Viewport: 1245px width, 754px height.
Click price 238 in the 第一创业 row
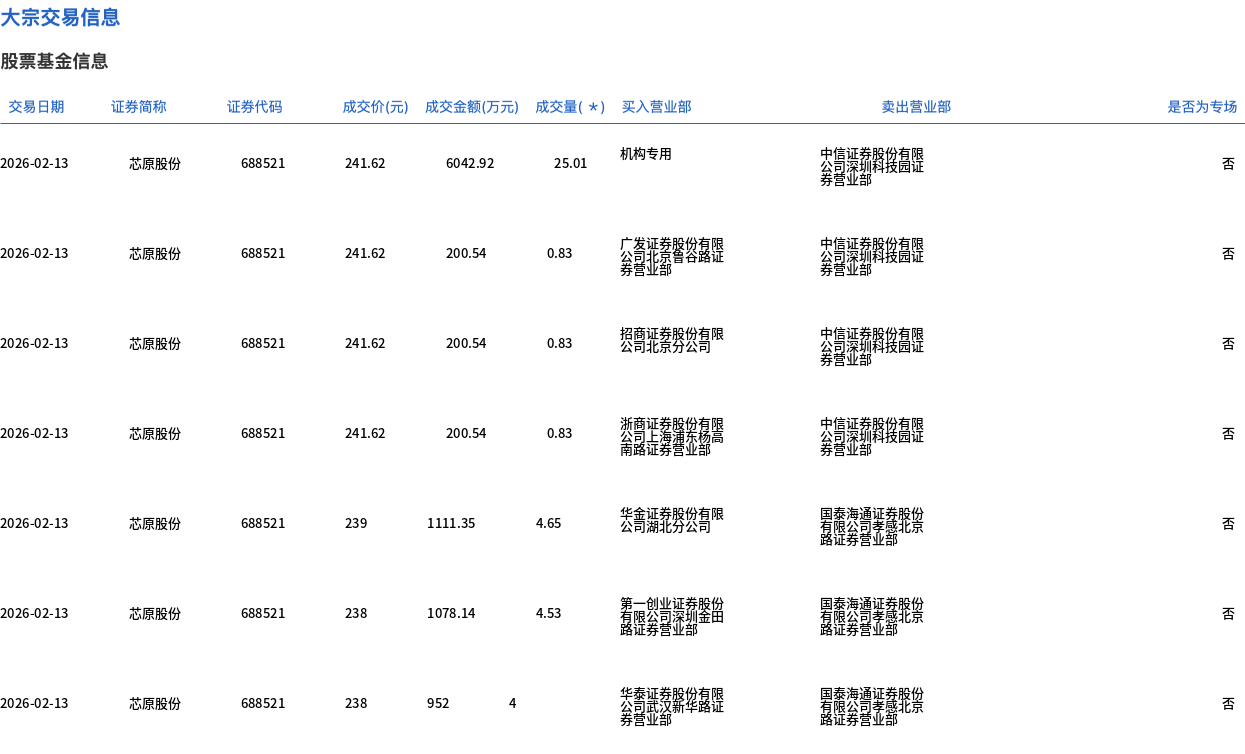(356, 613)
